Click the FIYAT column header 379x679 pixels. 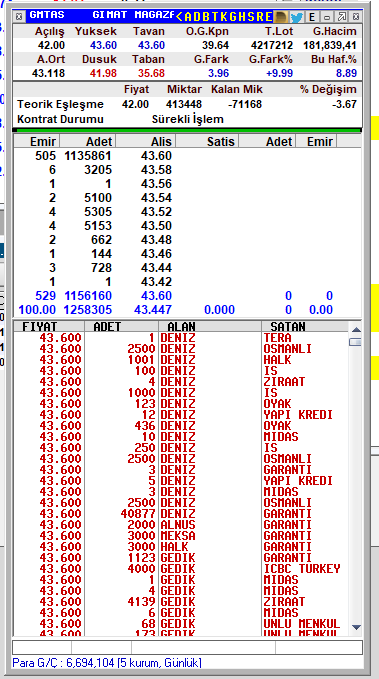[49, 327]
